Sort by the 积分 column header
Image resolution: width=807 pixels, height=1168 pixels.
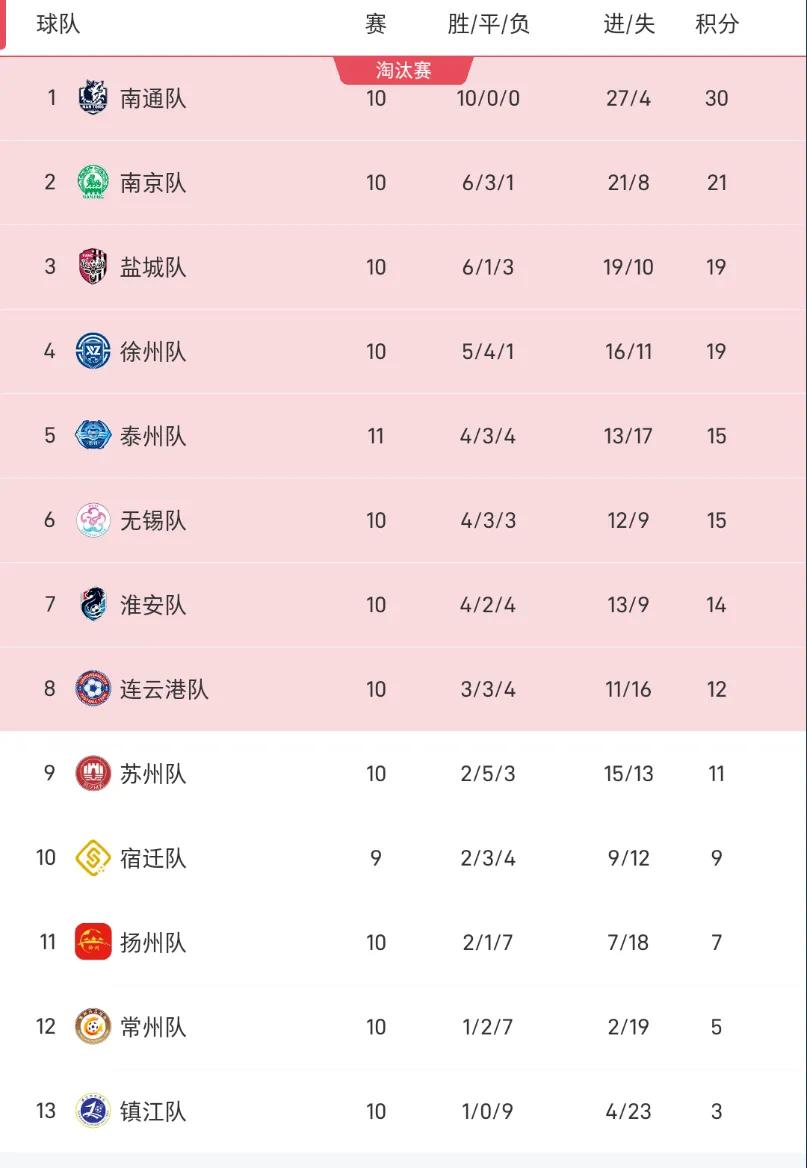click(x=717, y=25)
